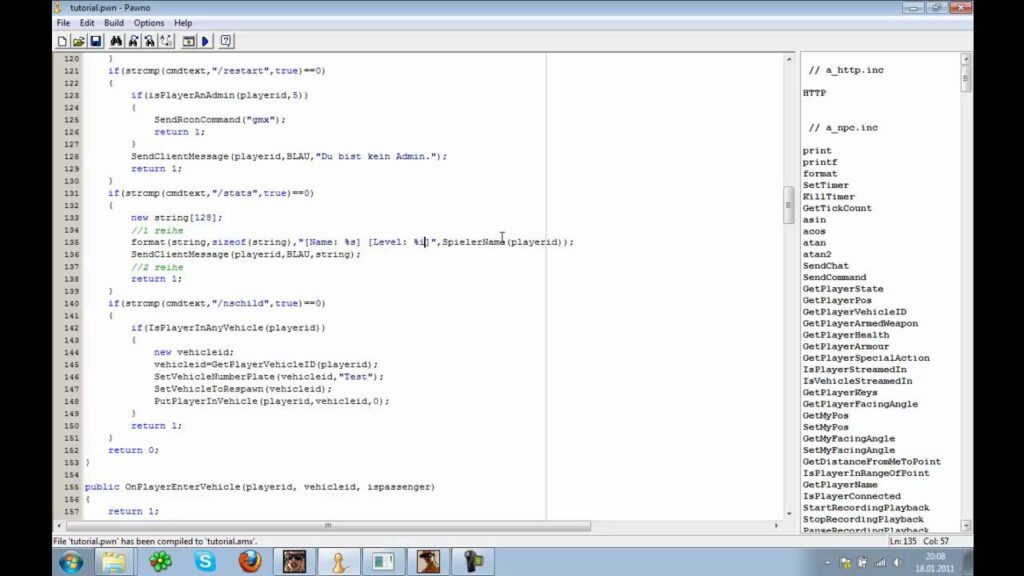Click the Open file folder icon
The width and height of the screenshot is (1024, 576).
78,41
